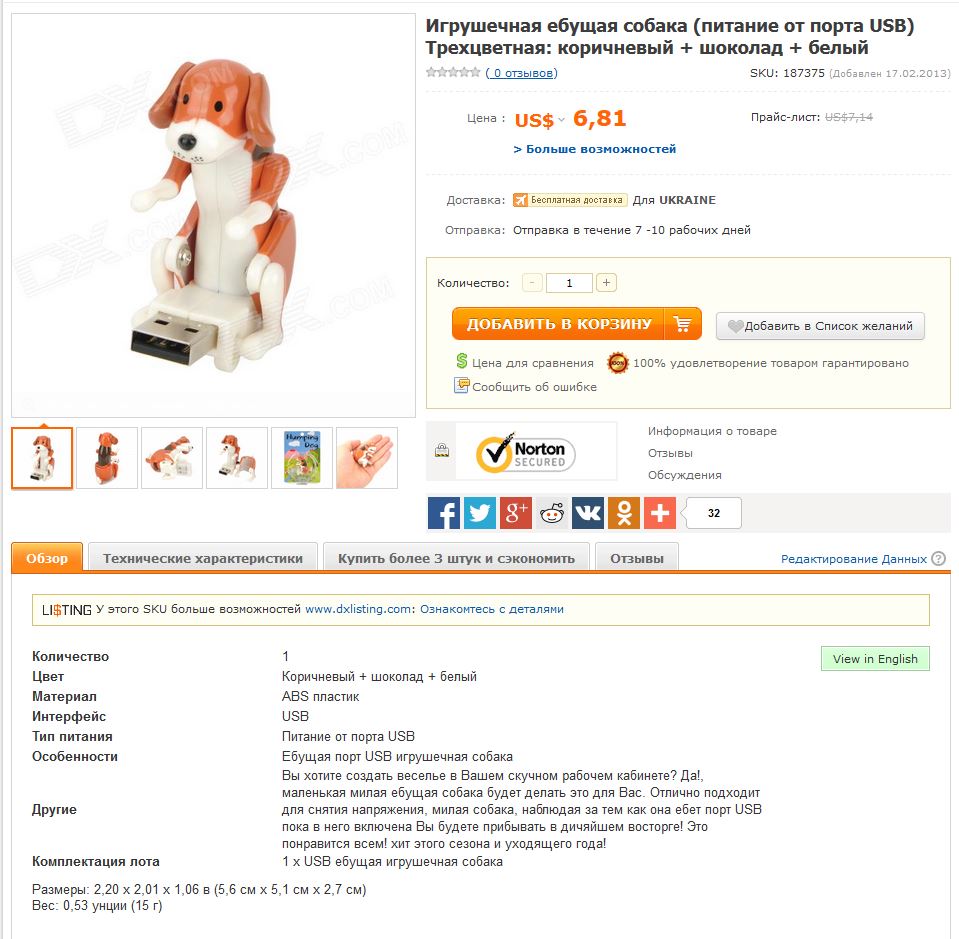The image size is (959, 939).
Task: Share on Odnoklassniki icon
Action: pyautogui.click(x=624, y=513)
